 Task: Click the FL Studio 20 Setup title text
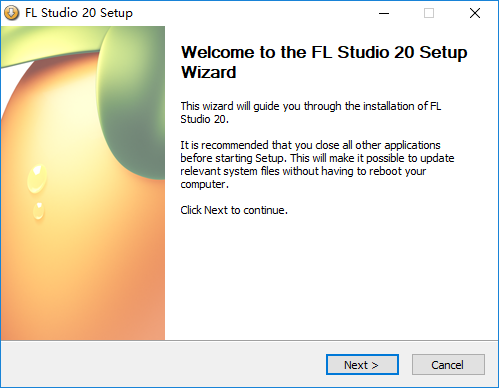[79, 13]
